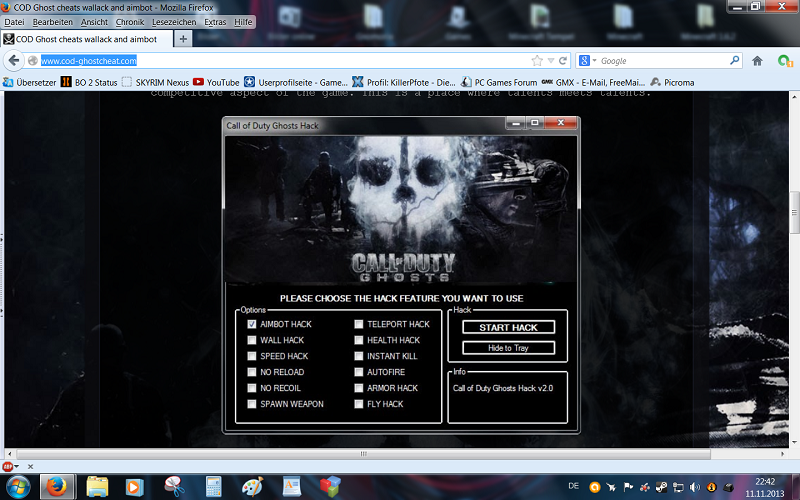Click the network tray icon
The width and height of the screenshot is (800, 500).
pos(678,487)
